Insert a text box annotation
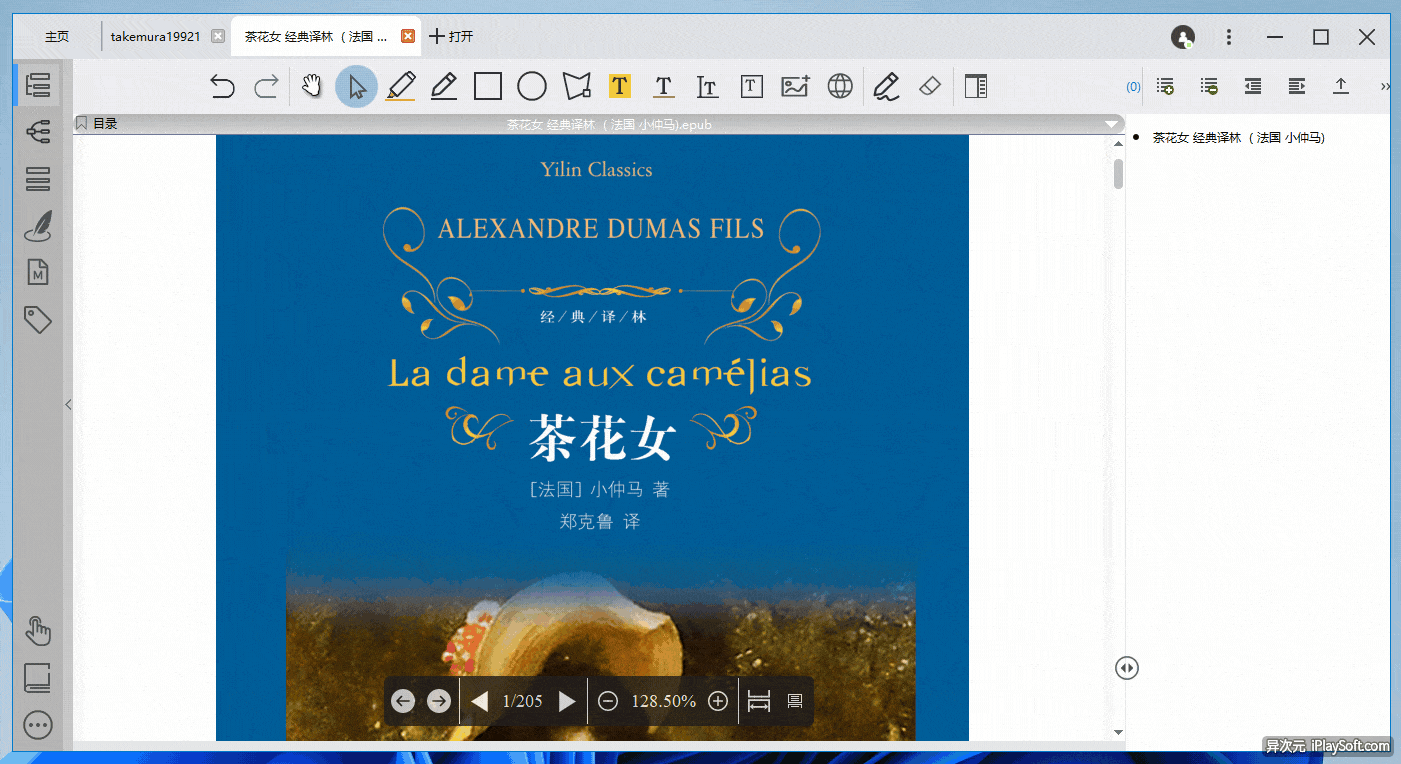The image size is (1401, 764). pos(752,87)
